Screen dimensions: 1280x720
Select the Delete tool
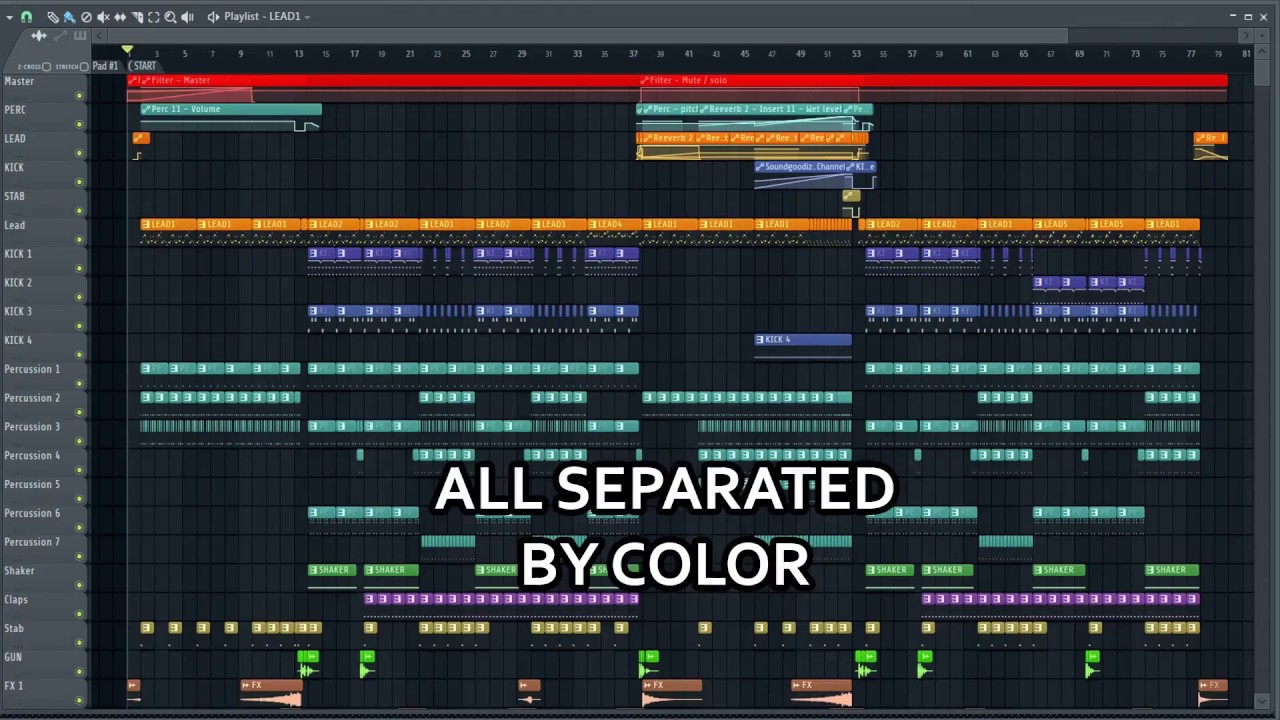point(86,17)
